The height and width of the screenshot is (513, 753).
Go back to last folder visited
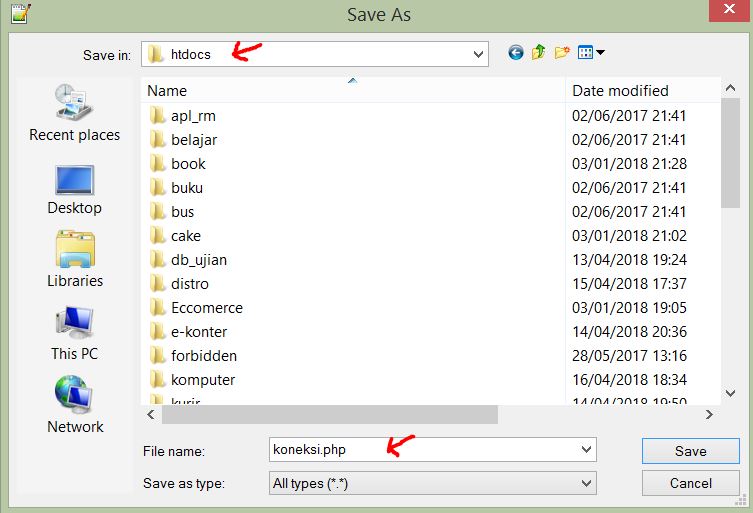click(x=516, y=52)
